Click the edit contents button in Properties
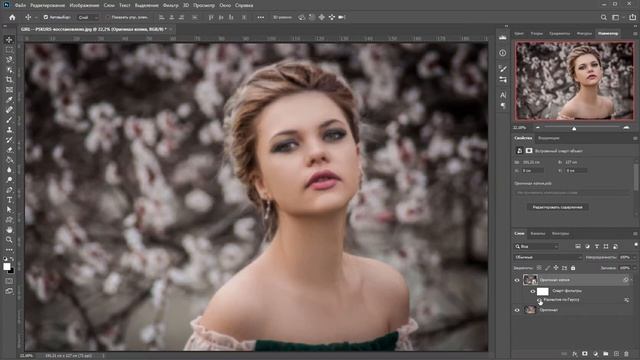 [x=557, y=207]
